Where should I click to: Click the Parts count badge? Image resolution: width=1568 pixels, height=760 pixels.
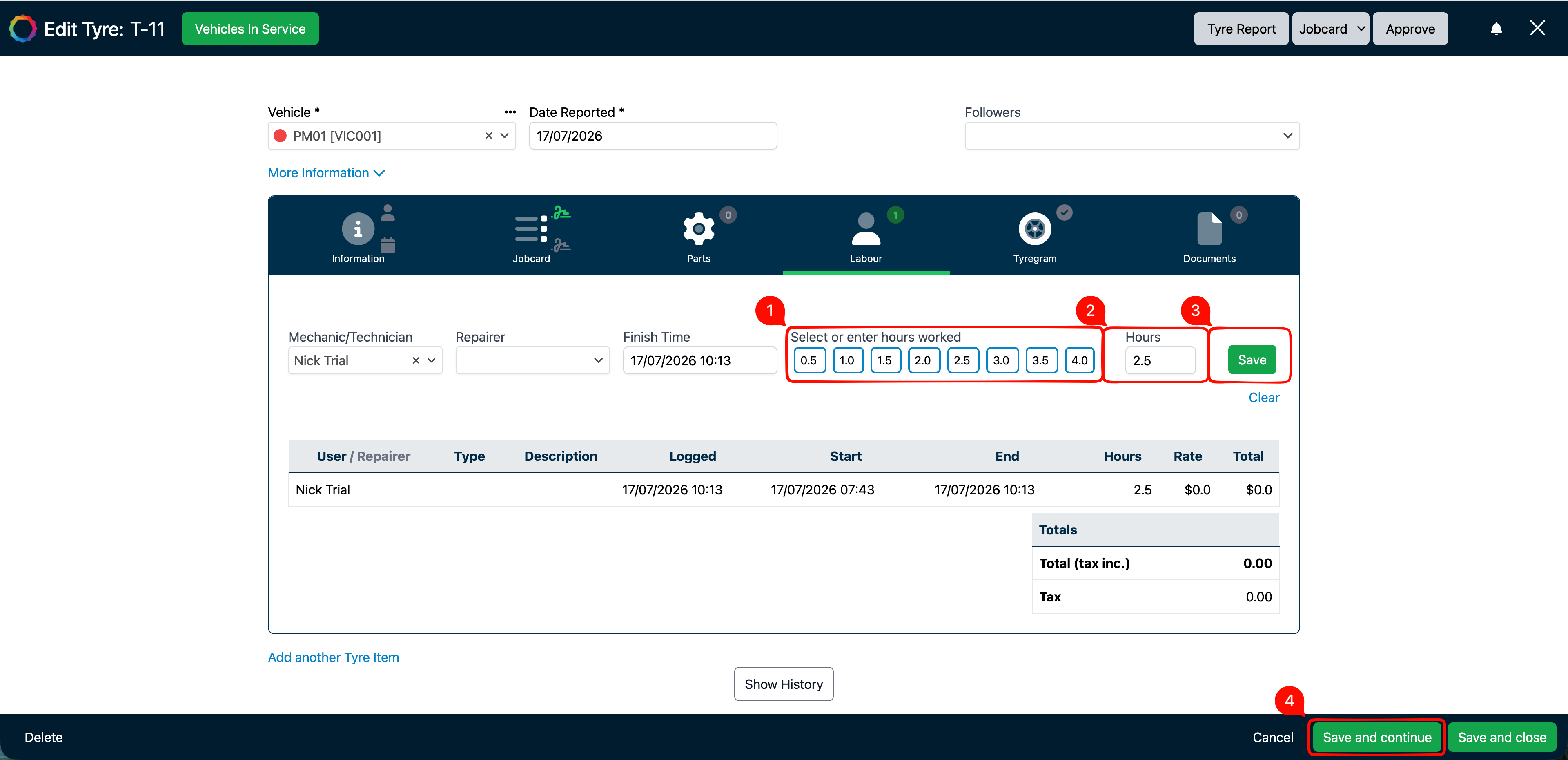pyautogui.click(x=728, y=215)
